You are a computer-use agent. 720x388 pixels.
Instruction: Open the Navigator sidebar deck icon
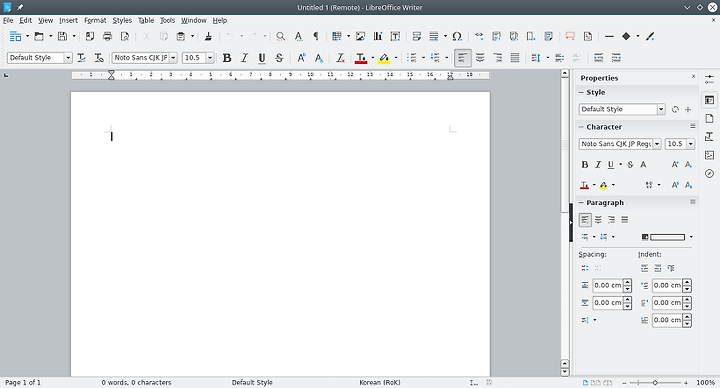[709, 174]
